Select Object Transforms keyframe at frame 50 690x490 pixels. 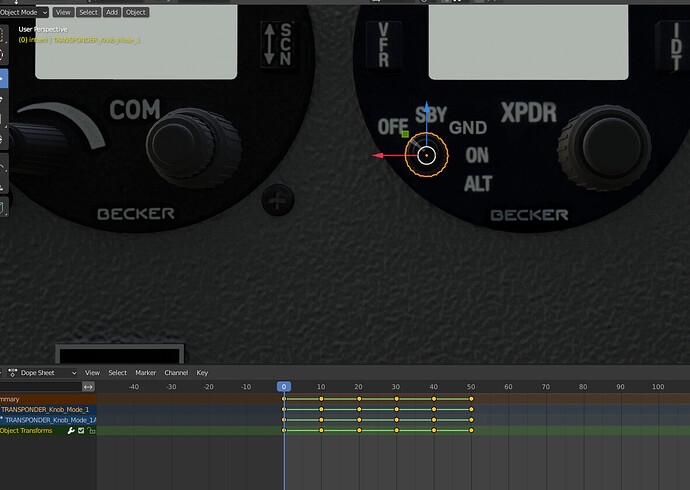471,431
